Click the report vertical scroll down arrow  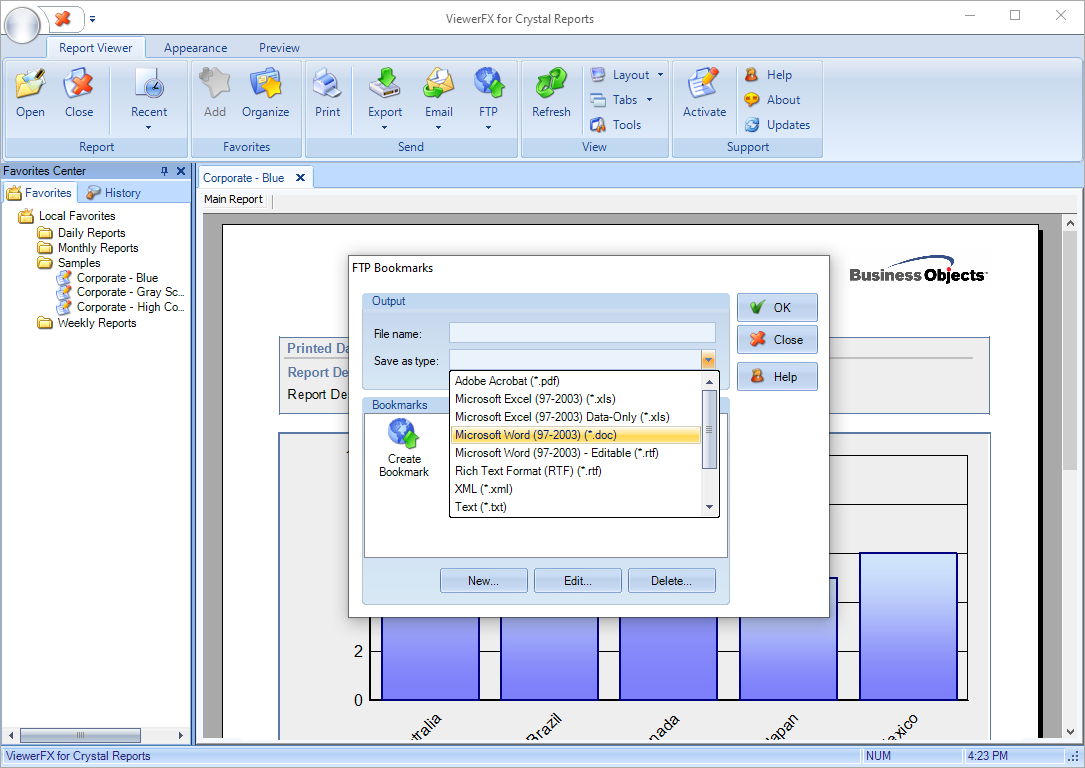(x=1070, y=731)
